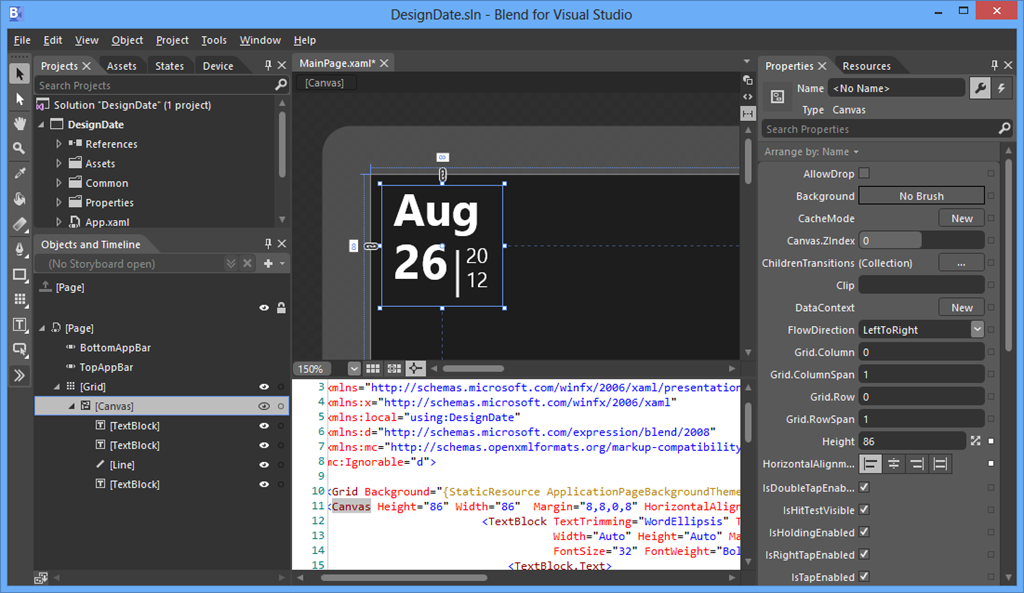
Task: Toggle snapping to snaplines button
Action: click(x=415, y=369)
